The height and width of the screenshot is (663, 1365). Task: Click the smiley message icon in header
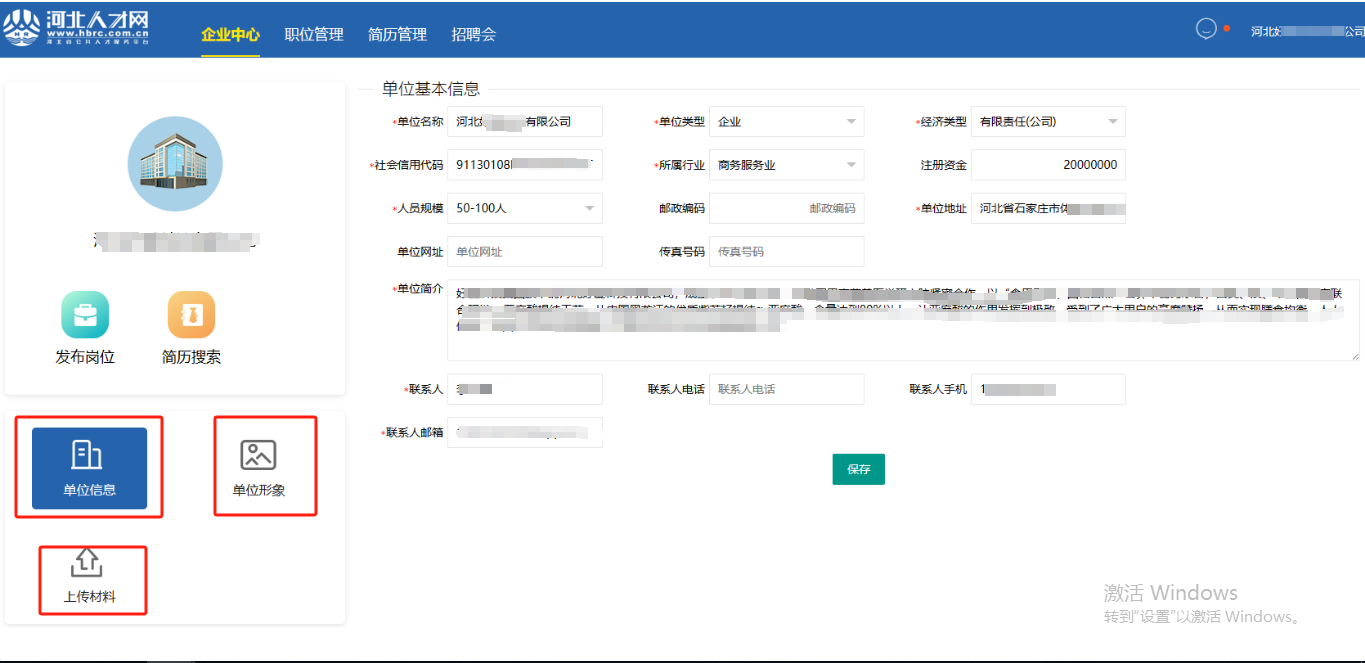[1207, 29]
